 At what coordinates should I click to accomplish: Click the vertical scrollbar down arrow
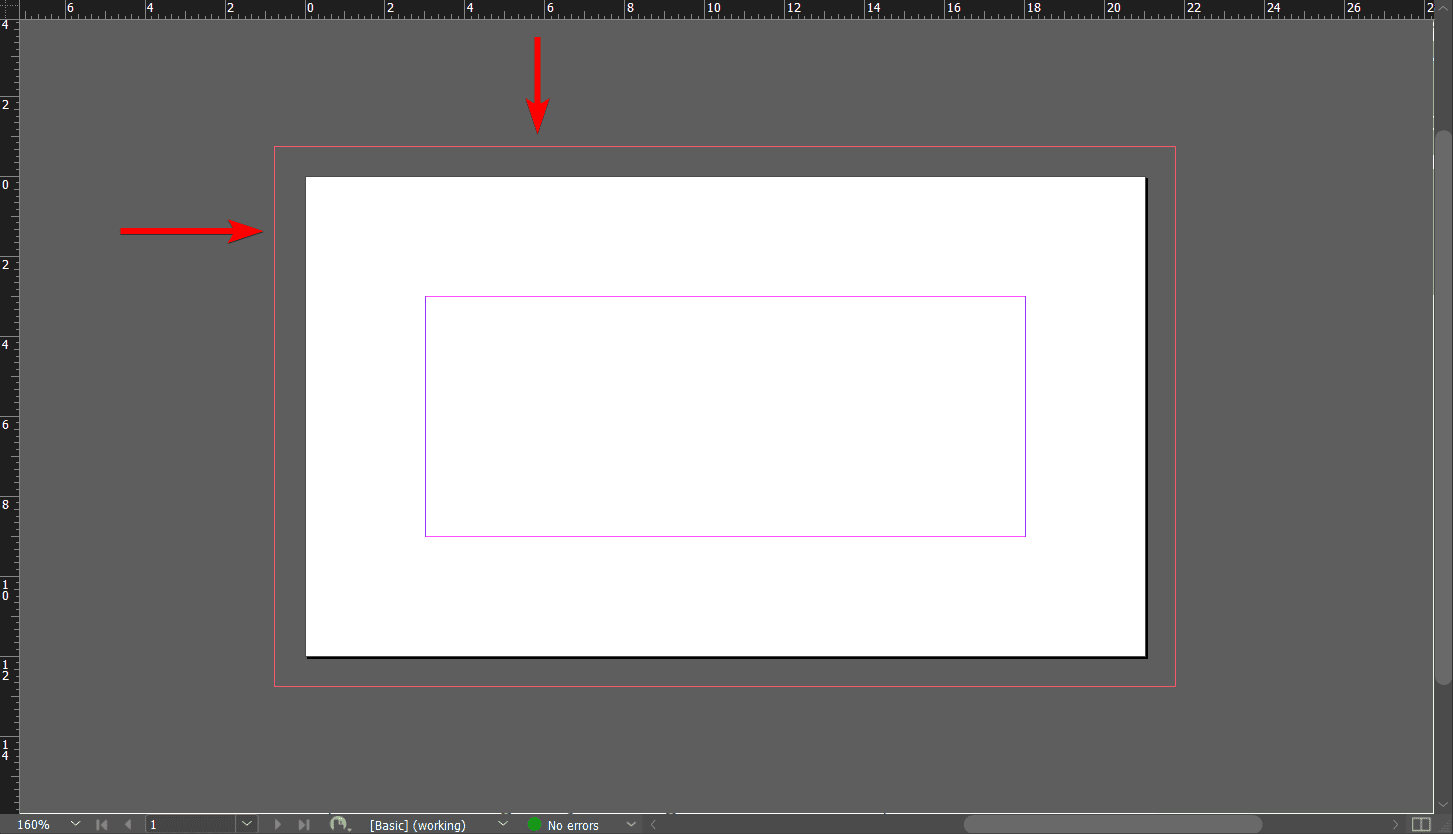(1443, 805)
